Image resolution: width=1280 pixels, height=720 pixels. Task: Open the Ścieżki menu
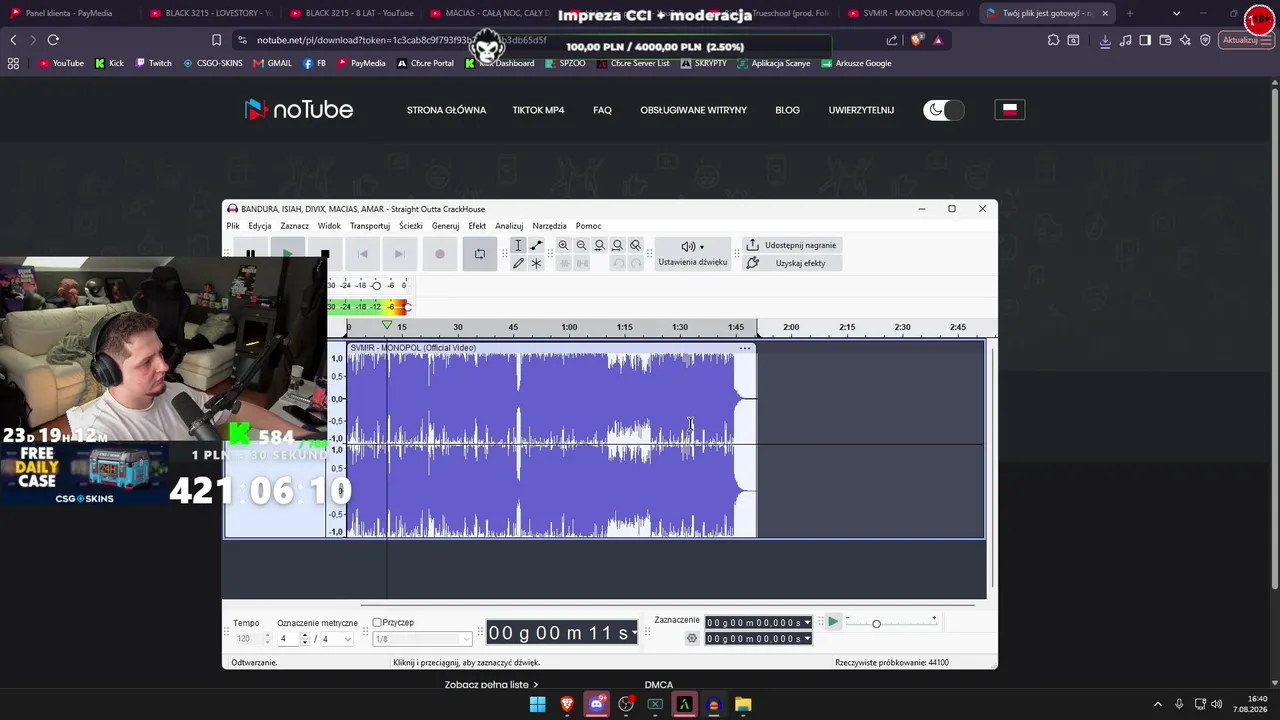coord(411,226)
